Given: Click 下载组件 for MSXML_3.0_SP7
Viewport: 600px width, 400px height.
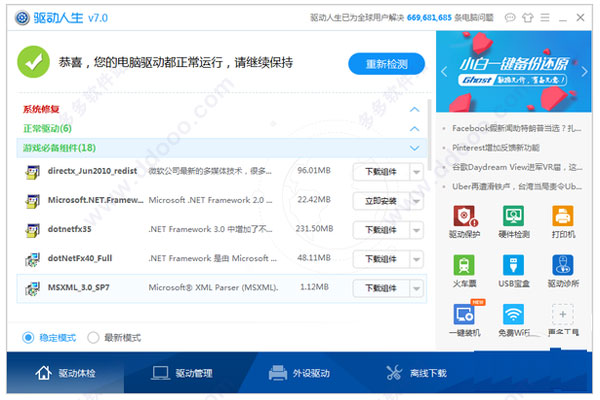Looking at the screenshot, I should pyautogui.click(x=381, y=288).
